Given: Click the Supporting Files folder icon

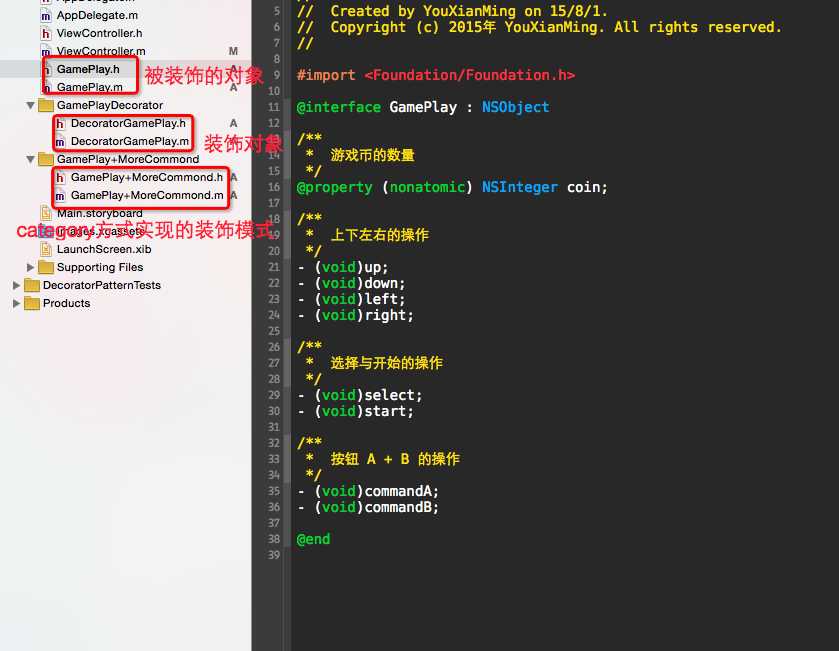Looking at the screenshot, I should point(45,267).
